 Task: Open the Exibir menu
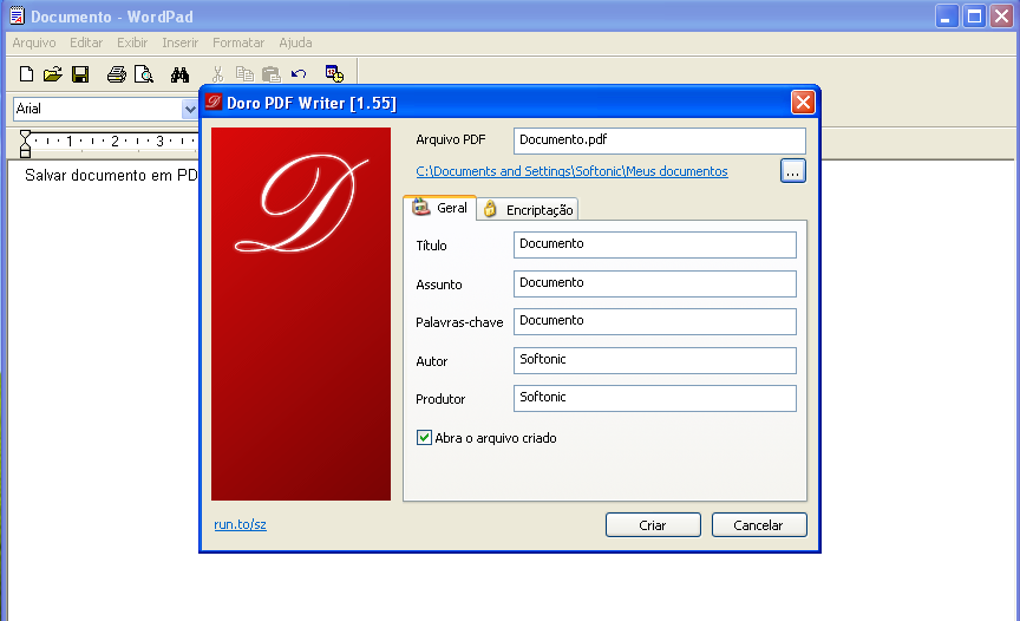coord(132,43)
